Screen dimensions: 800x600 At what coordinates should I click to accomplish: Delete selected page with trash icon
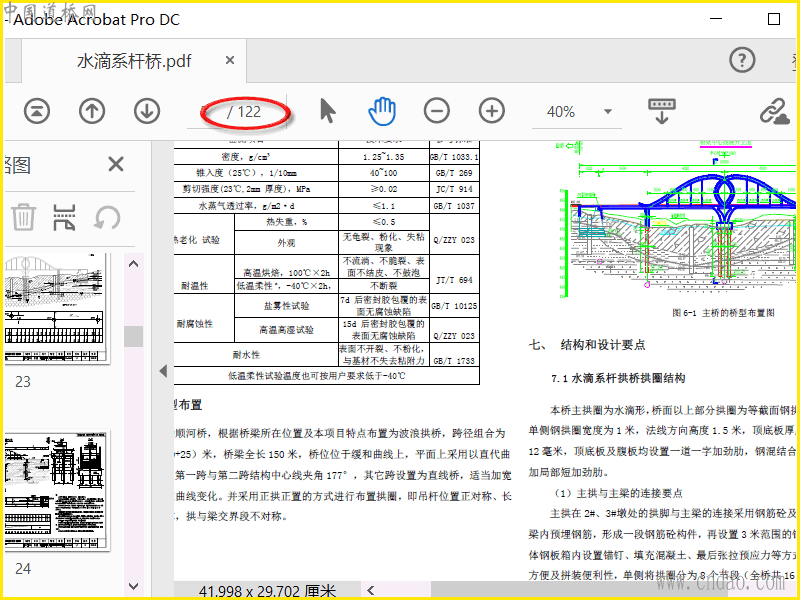coord(23,217)
